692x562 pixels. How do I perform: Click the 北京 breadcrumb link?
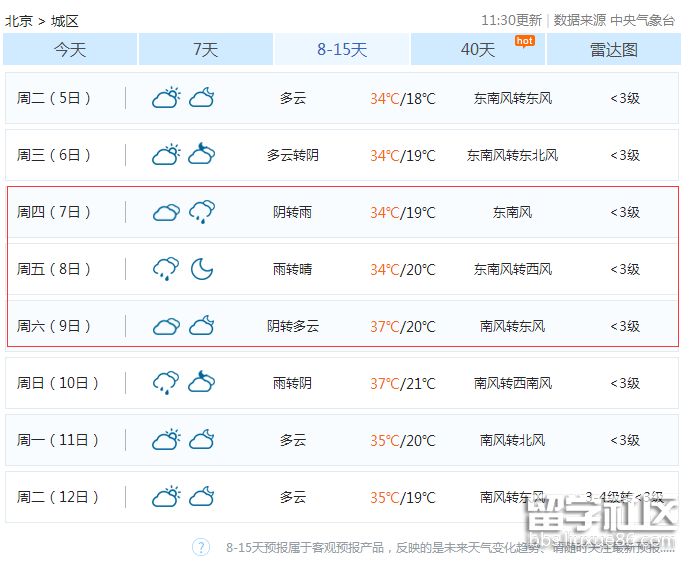coord(18,20)
